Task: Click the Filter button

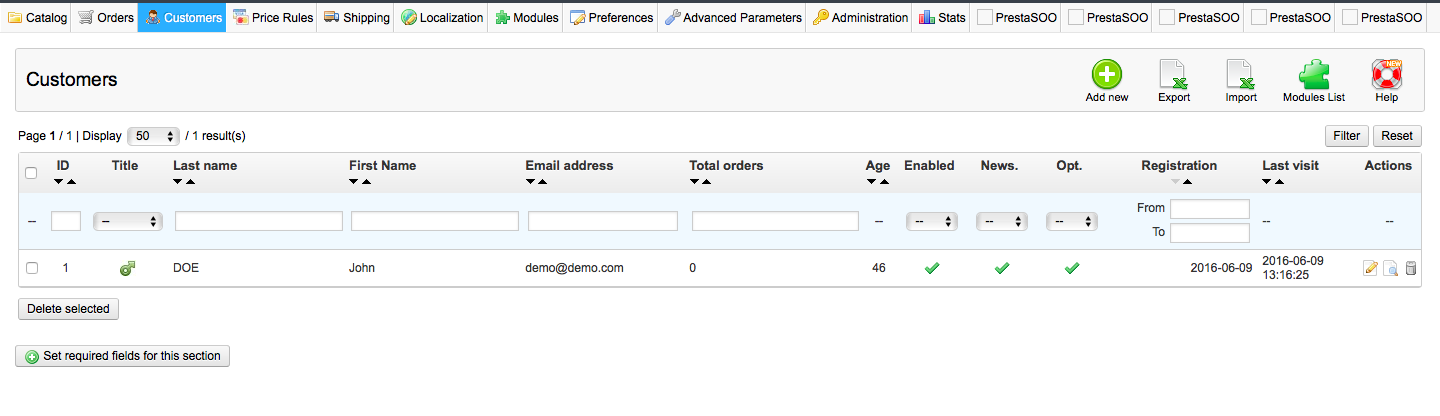Action: [x=1346, y=136]
